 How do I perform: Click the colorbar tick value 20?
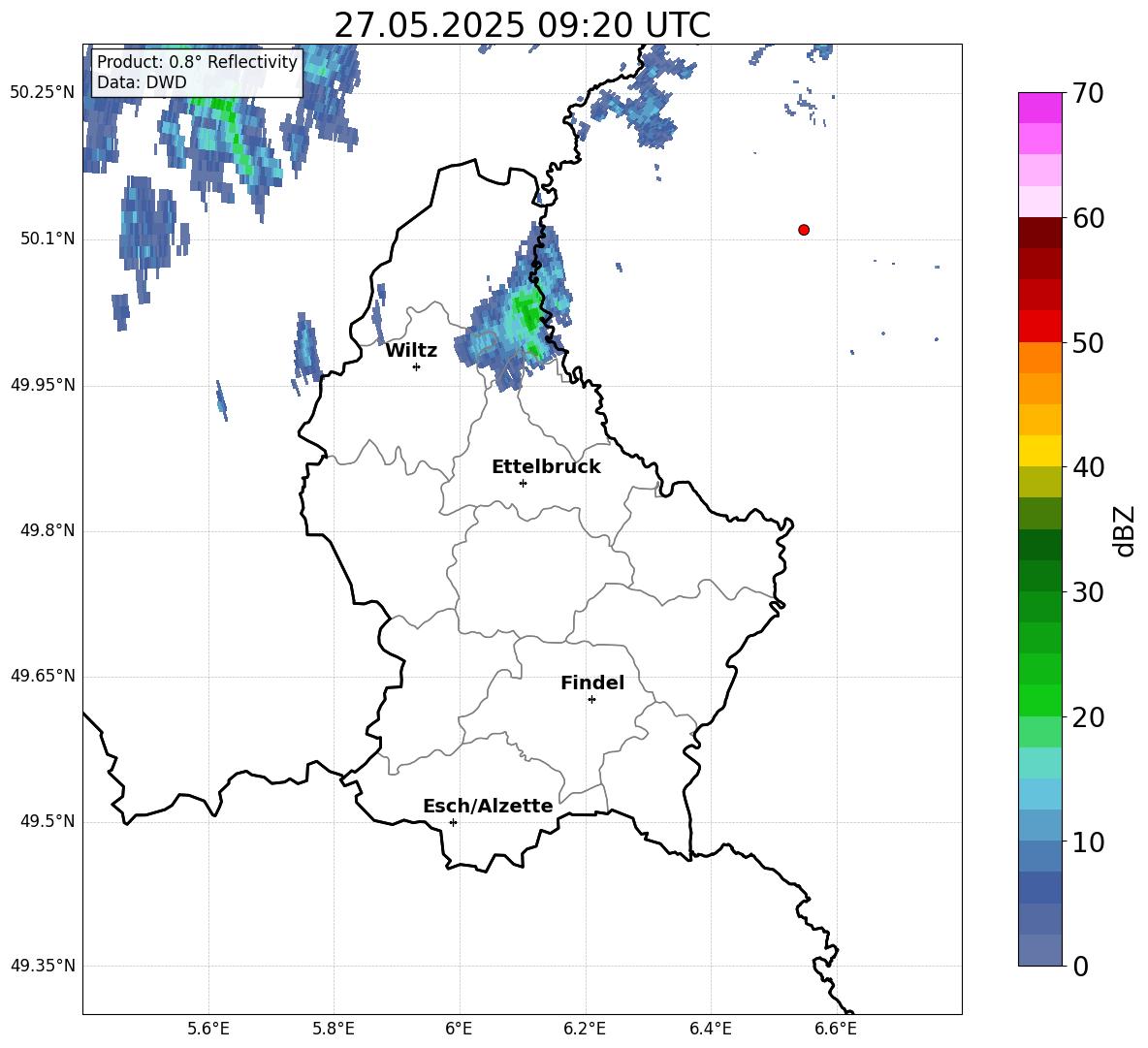click(1088, 716)
